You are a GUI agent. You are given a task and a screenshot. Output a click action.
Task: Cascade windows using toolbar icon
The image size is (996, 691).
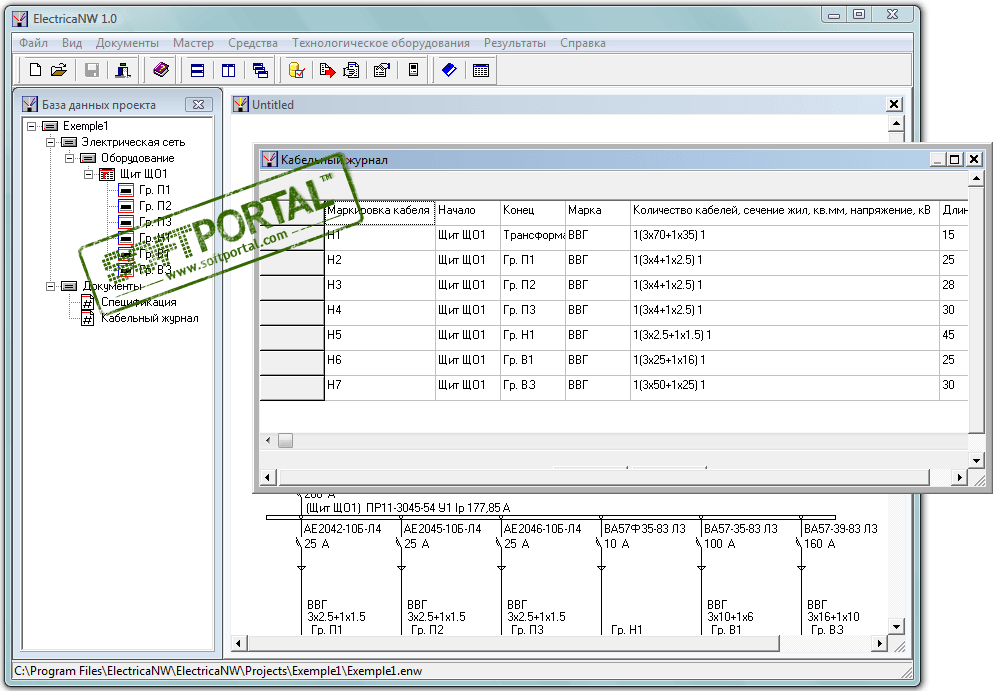point(260,70)
